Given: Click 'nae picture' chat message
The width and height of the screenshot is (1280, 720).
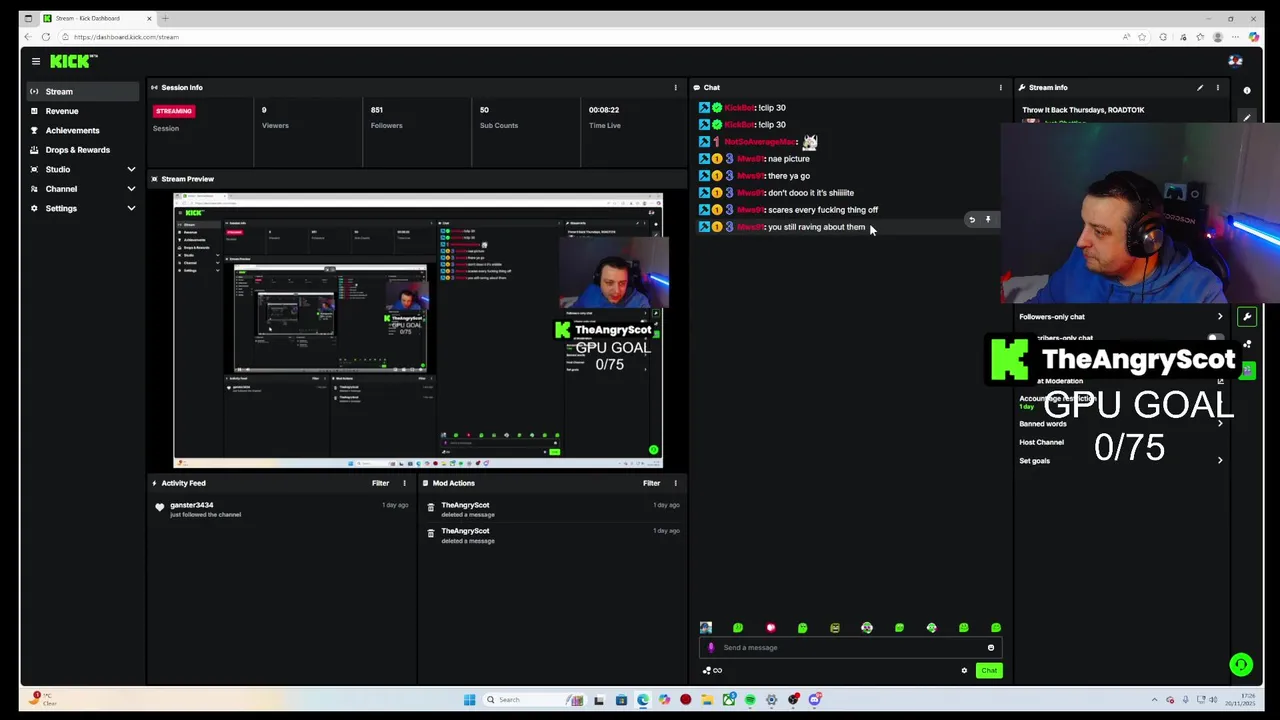Looking at the screenshot, I should pos(789,159).
